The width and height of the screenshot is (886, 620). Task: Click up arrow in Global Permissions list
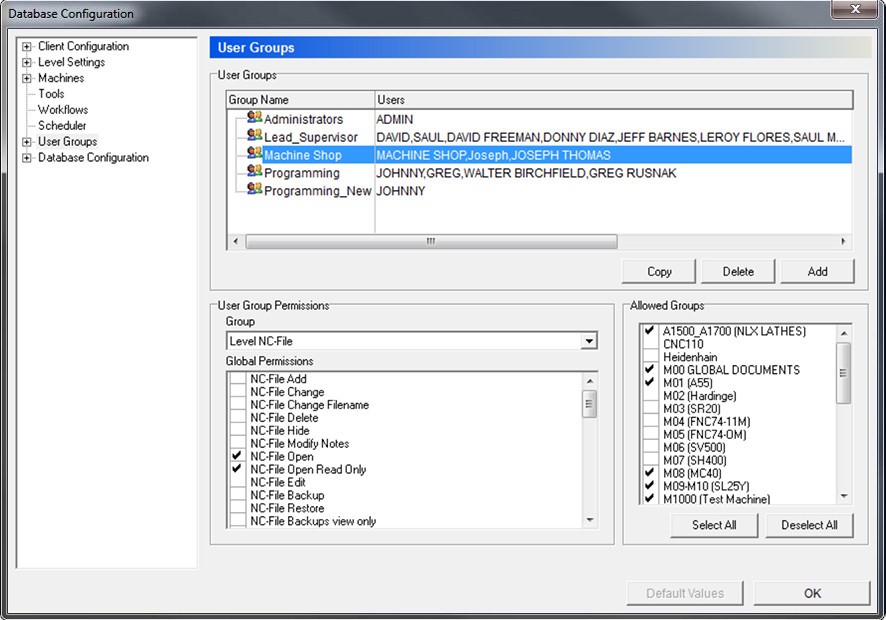pyautogui.click(x=589, y=381)
